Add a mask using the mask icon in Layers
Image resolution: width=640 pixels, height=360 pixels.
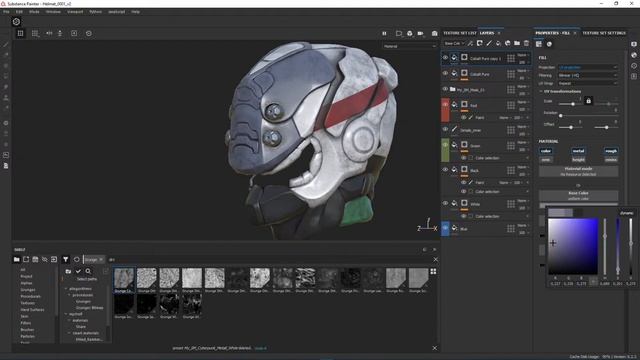(480, 43)
